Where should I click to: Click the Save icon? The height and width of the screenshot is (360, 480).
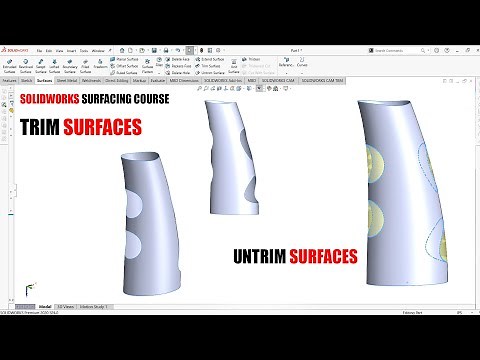(x=154, y=50)
